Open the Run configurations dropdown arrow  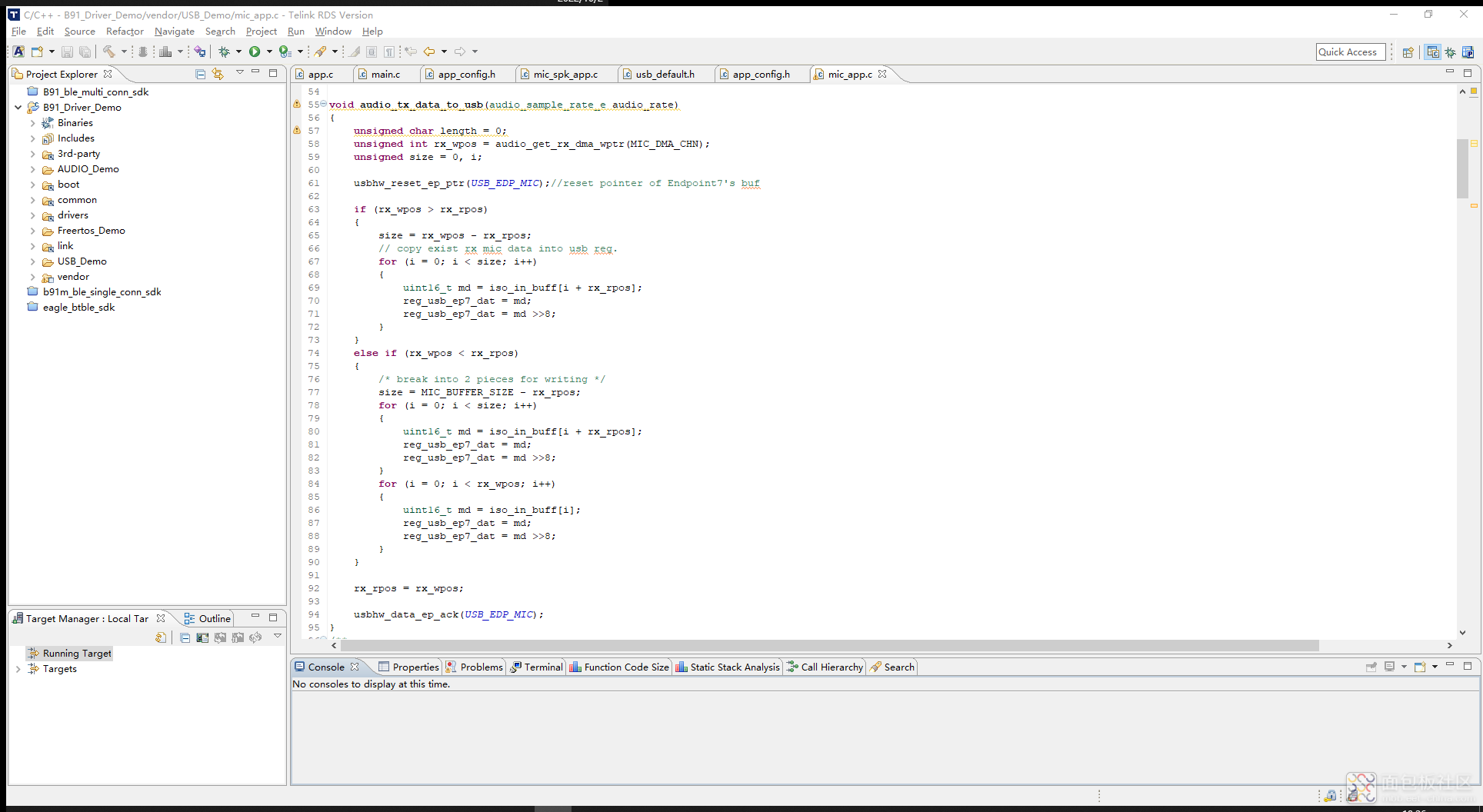tap(269, 52)
